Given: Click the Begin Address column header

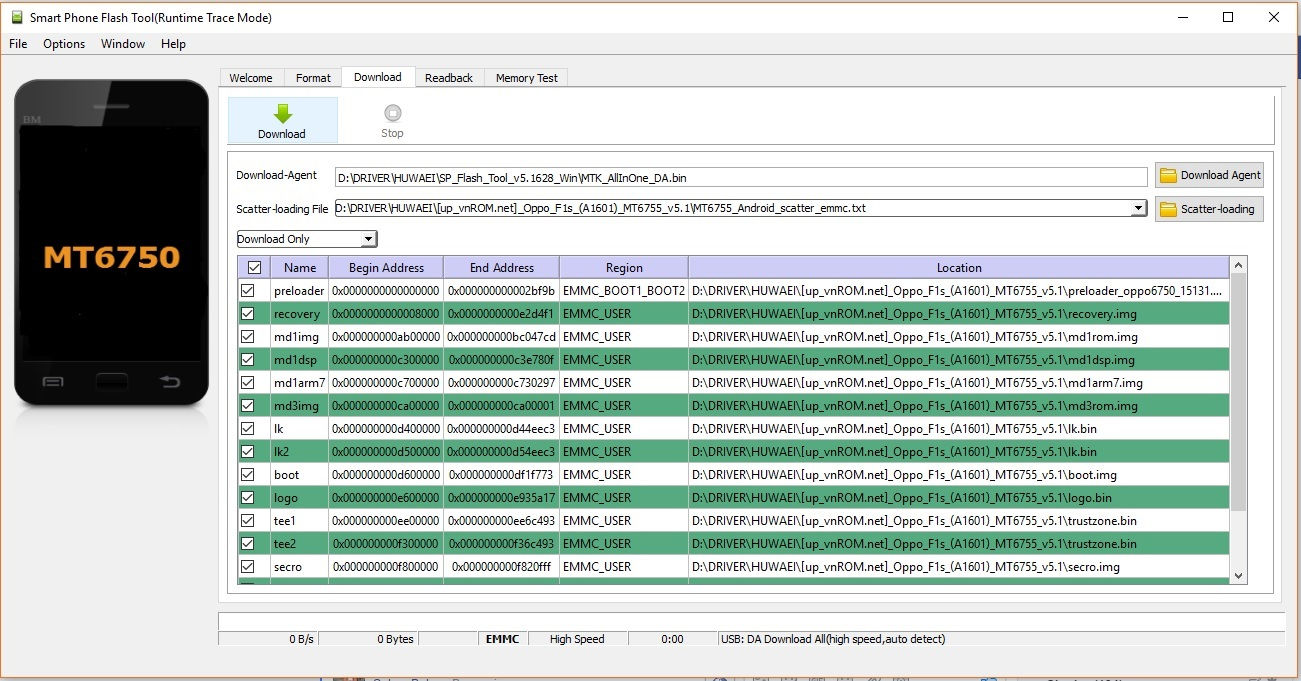Looking at the screenshot, I should point(386,267).
